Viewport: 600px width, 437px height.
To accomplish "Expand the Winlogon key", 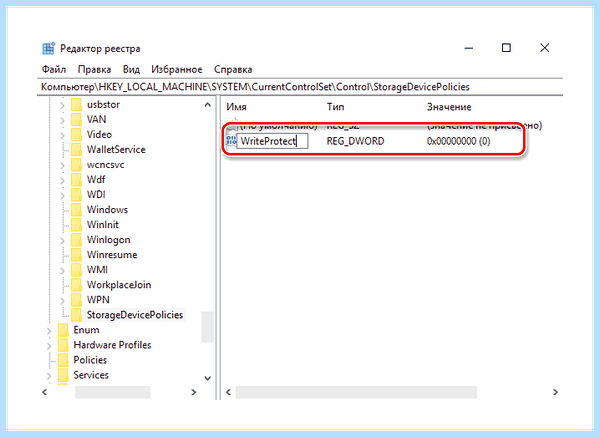I will pyautogui.click(x=62, y=240).
